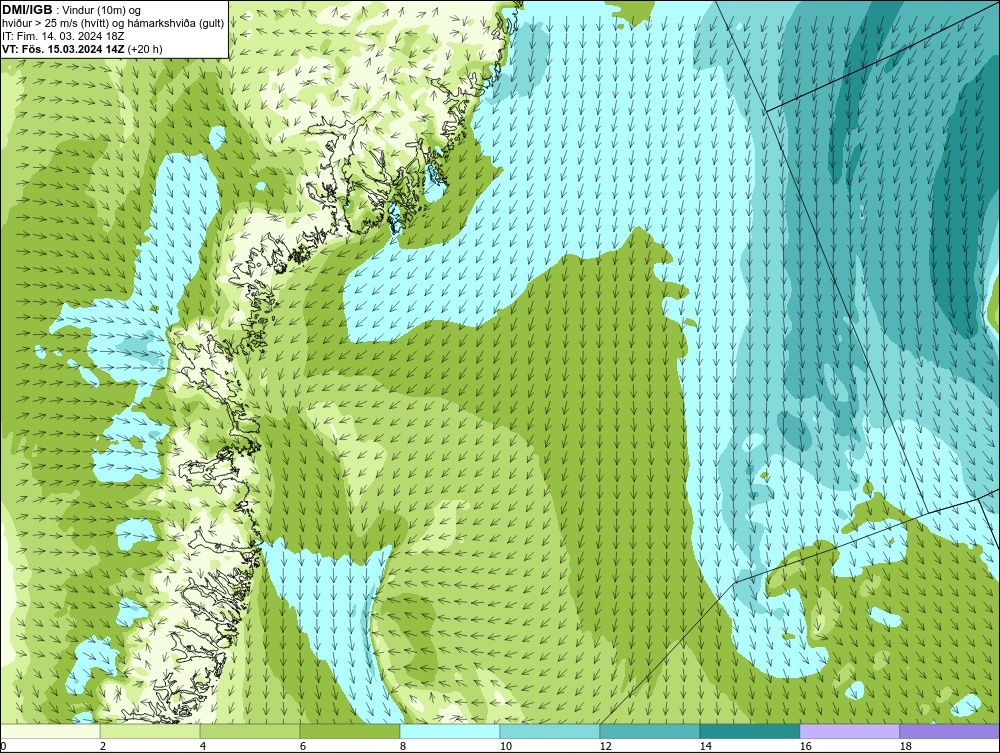Click the 10–12 m/s cyan legend swatch

550,731
